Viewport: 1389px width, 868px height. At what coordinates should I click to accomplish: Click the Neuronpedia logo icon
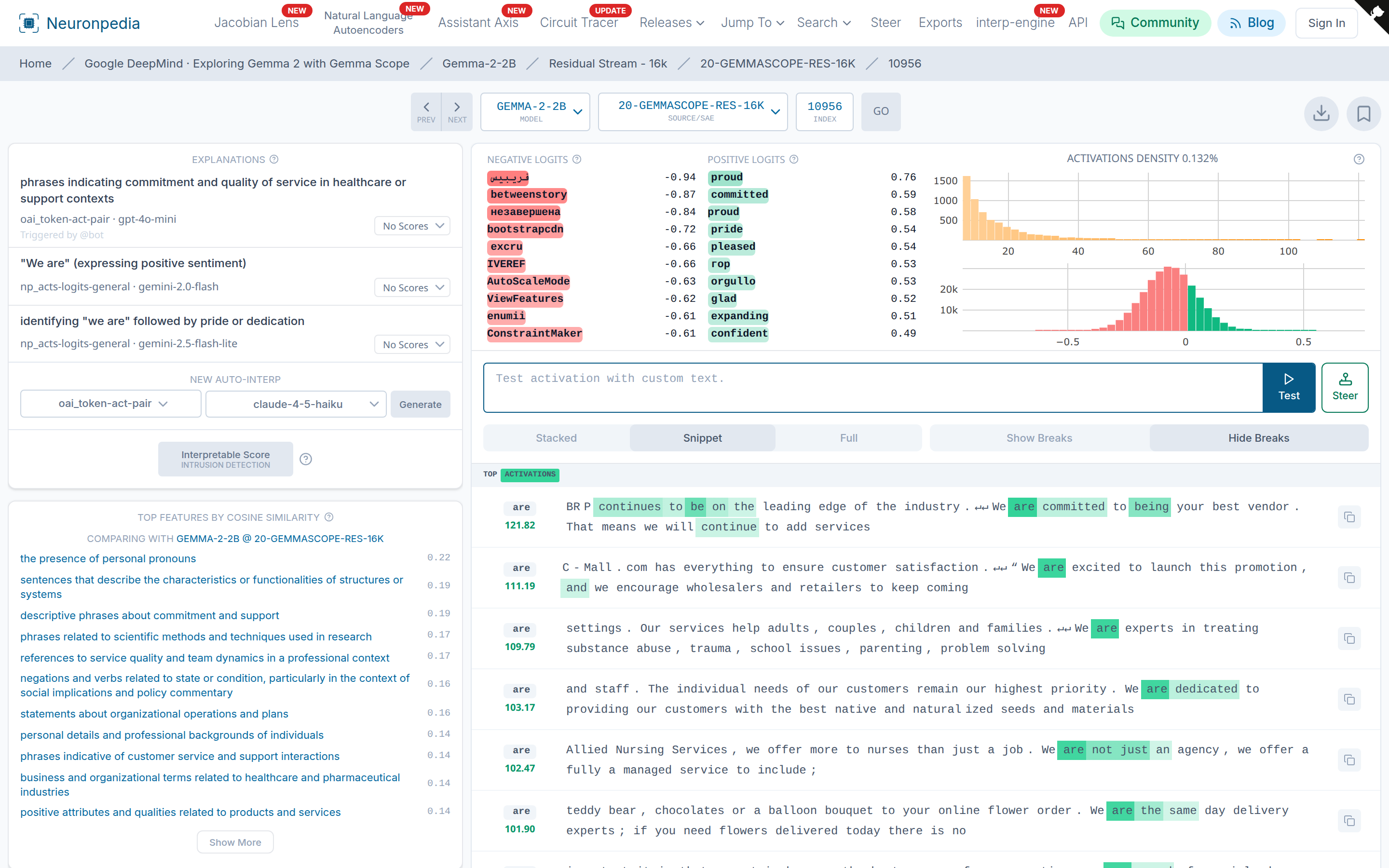pyautogui.click(x=29, y=23)
